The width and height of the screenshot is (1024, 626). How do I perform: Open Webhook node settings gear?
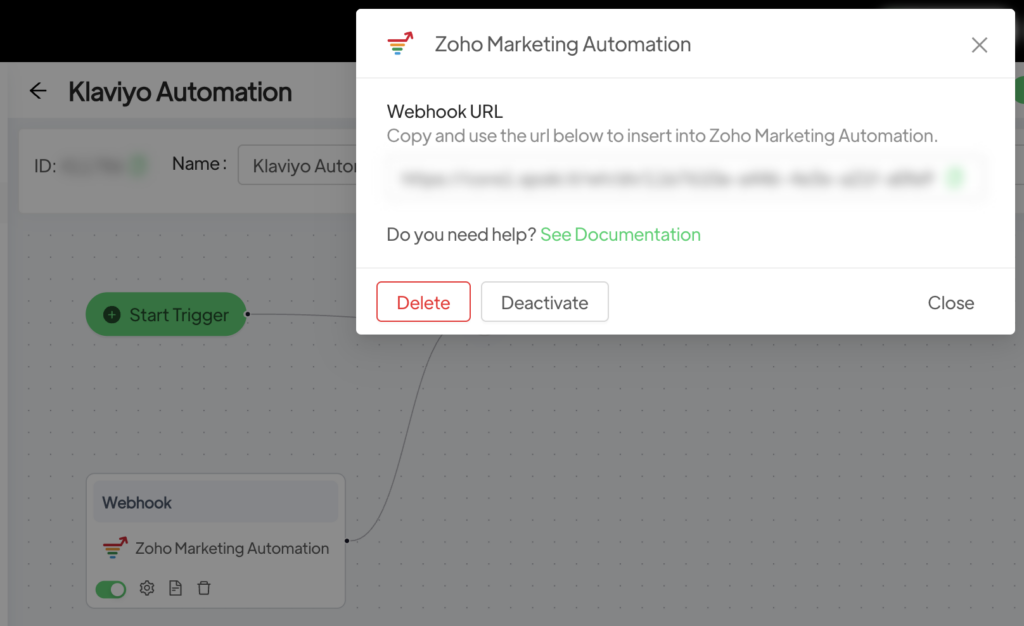click(147, 588)
